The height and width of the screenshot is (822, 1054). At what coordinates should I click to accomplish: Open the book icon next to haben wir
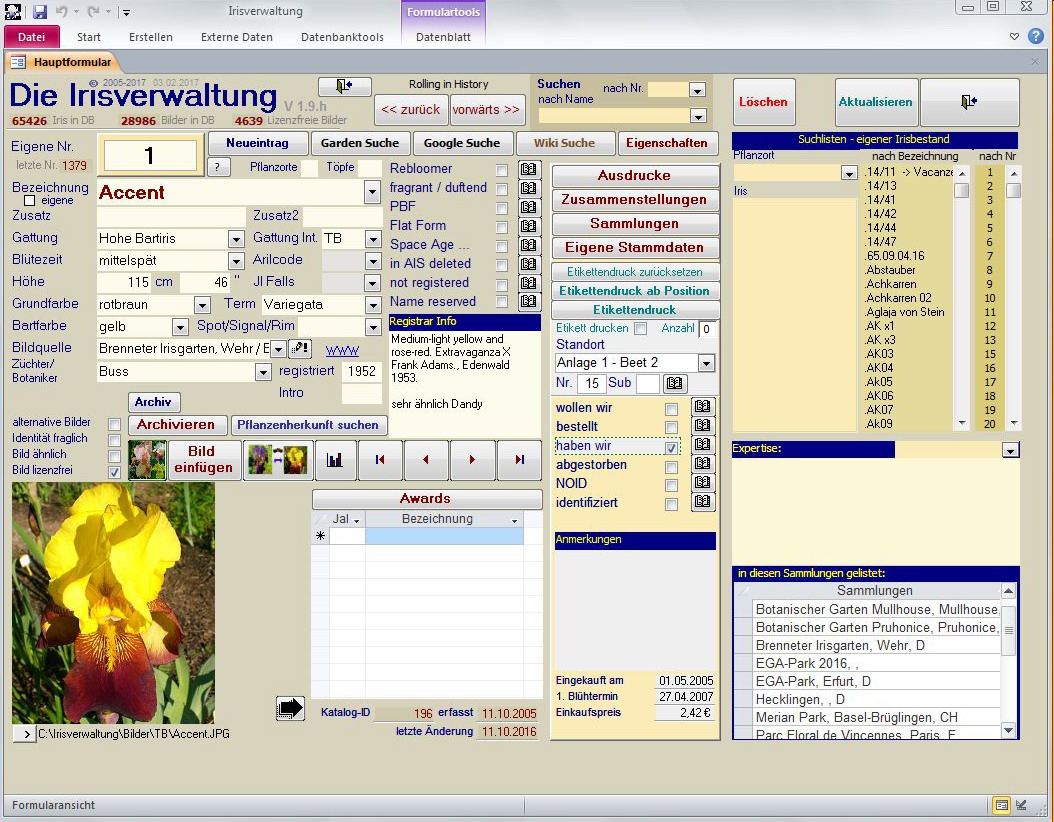point(703,444)
